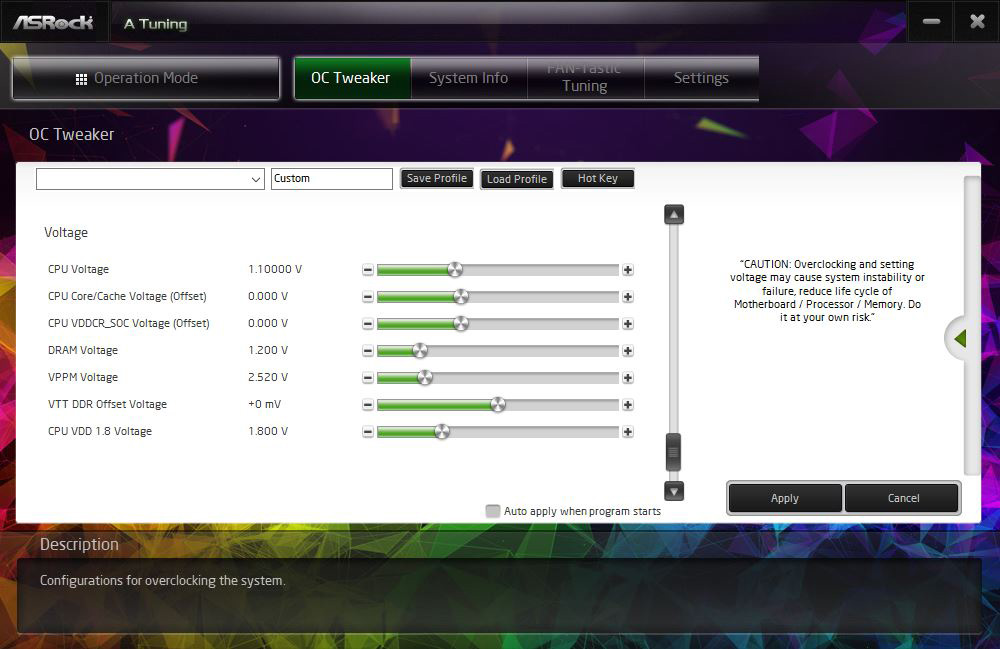Click the CPU VDD 1.8 Voltage label
Viewport: 1000px width, 649px height.
click(x=100, y=431)
